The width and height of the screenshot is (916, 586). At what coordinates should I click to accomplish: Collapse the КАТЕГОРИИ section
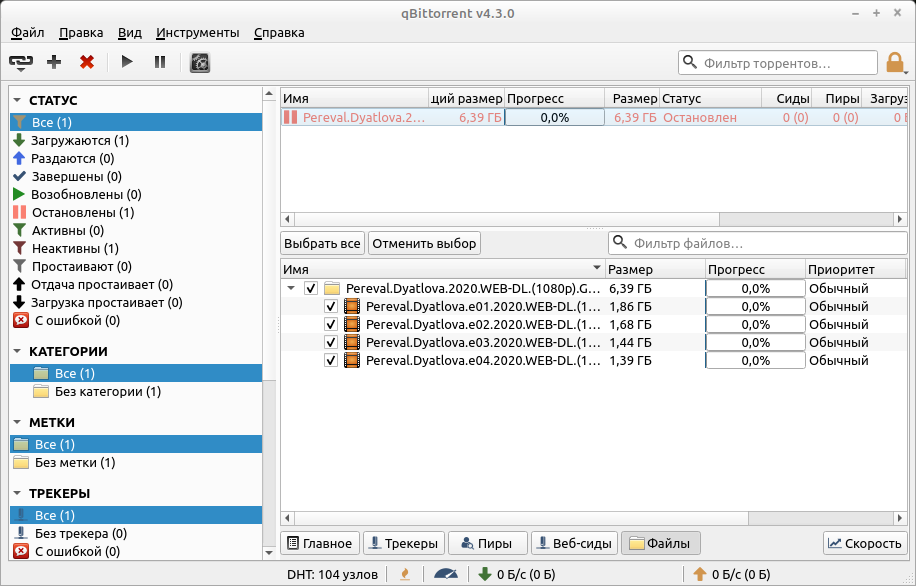point(17,351)
